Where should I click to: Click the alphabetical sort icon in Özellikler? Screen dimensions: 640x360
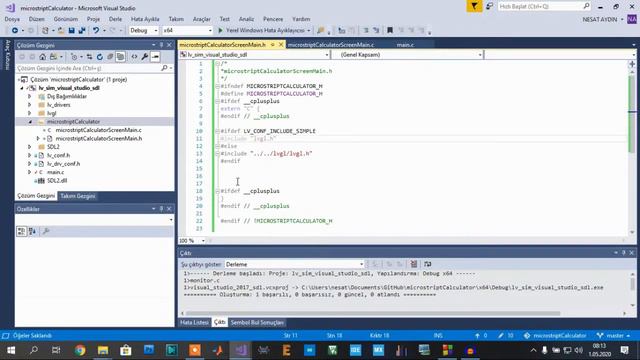(32, 232)
